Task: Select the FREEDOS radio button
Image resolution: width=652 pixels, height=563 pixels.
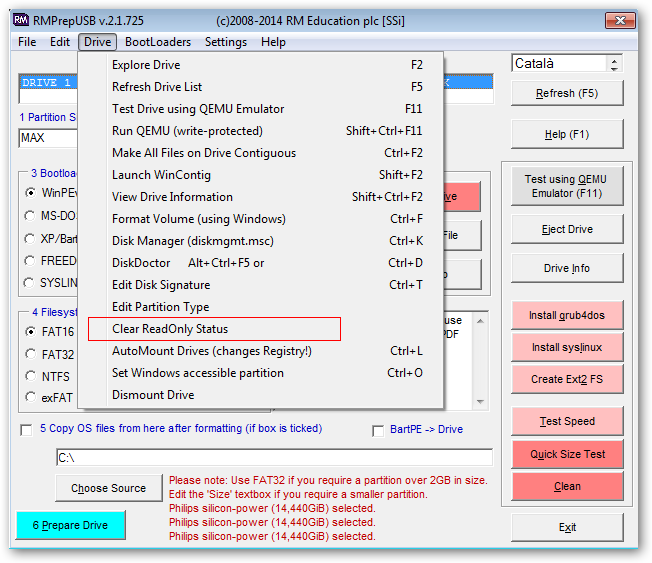Action: pyautogui.click(x=30, y=261)
